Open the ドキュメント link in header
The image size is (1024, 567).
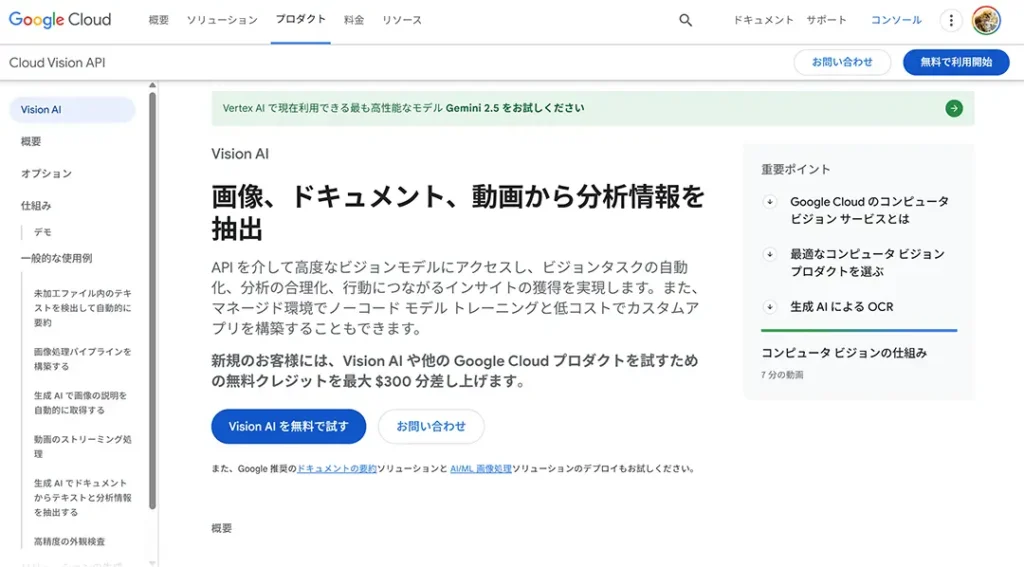point(763,20)
